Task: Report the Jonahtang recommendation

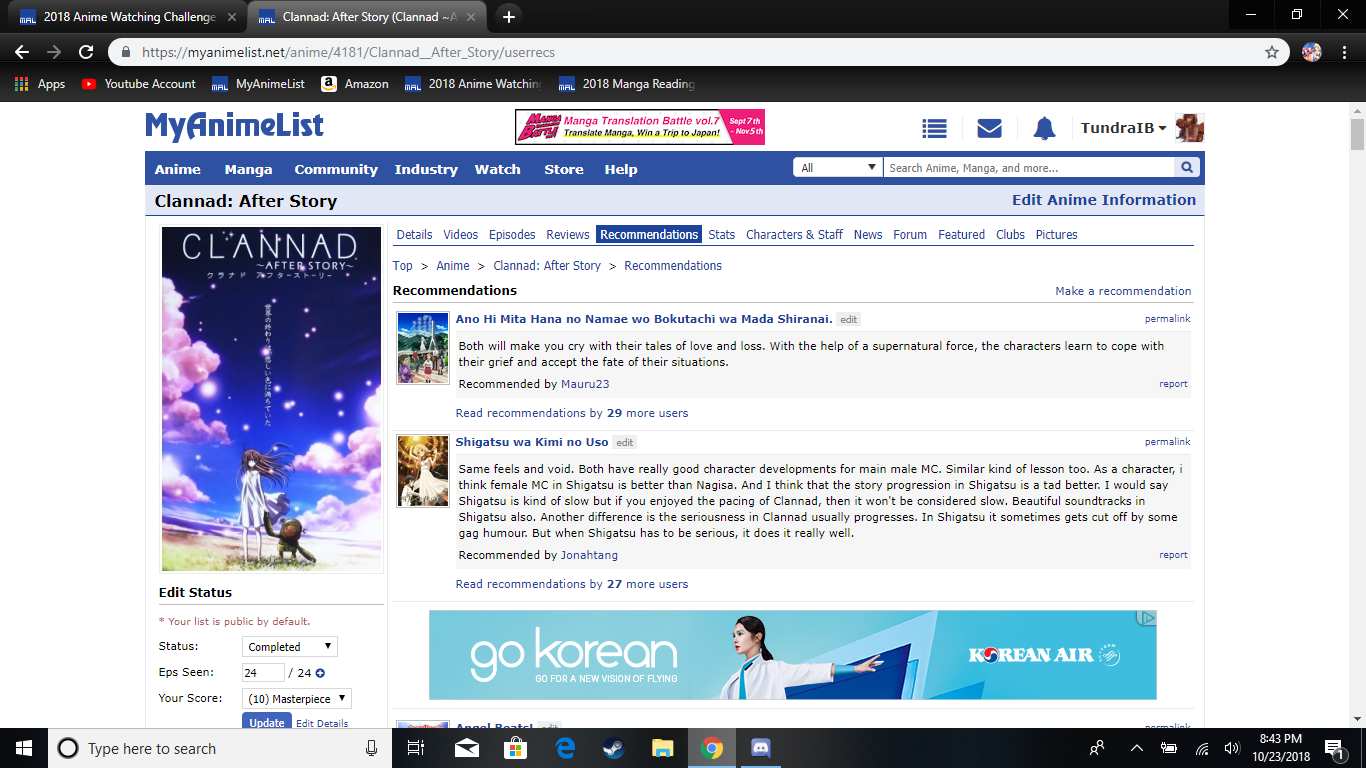Action: coord(1174,555)
